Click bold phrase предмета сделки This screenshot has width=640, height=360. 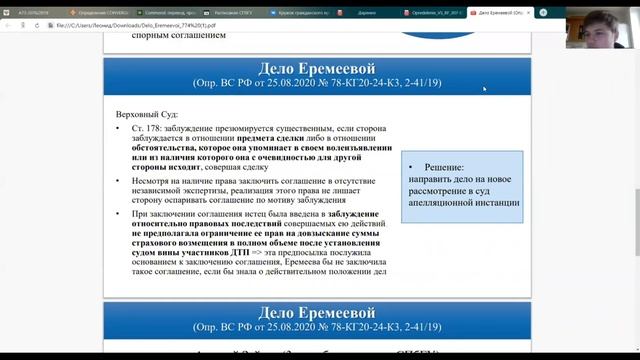(270, 138)
